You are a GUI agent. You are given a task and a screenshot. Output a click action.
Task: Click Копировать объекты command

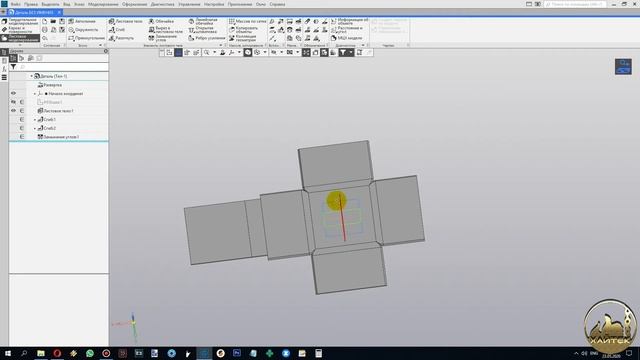point(244,30)
